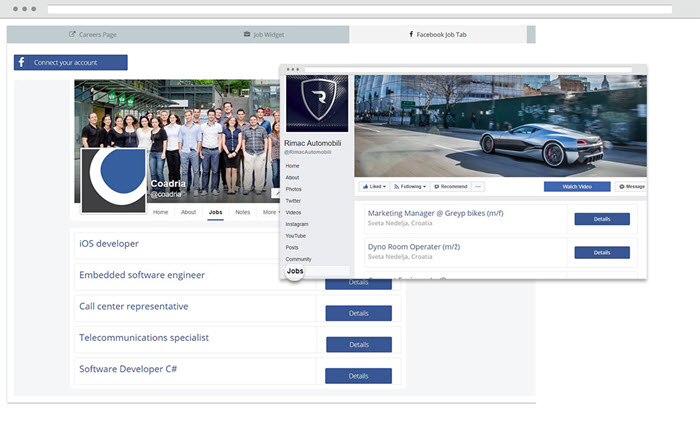Image resolution: width=700 pixels, height=437 pixels.
Task: Click Details for Dyno Room Operater
Action: [602, 253]
